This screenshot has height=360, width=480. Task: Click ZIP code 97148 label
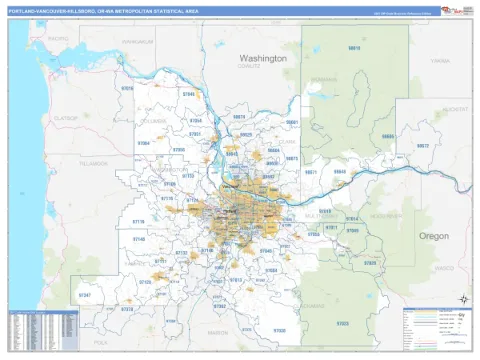139,239
